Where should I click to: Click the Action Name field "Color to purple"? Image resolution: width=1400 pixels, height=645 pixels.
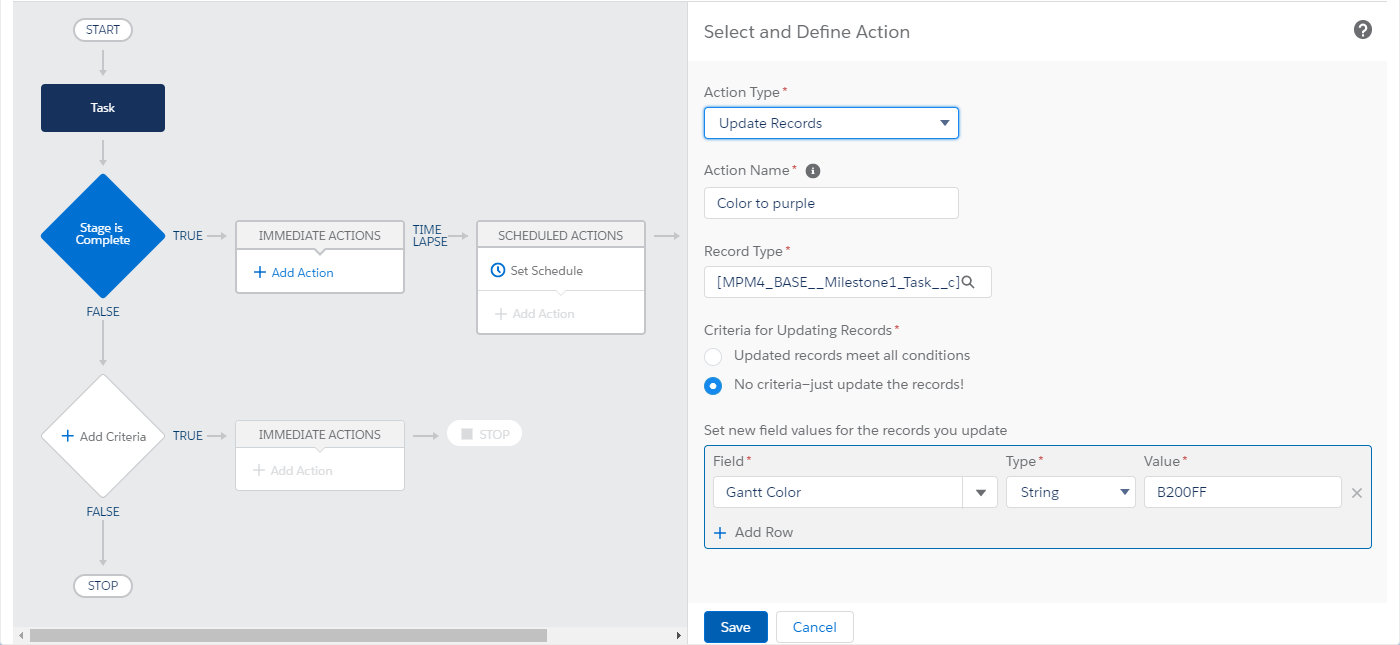pyautogui.click(x=831, y=203)
